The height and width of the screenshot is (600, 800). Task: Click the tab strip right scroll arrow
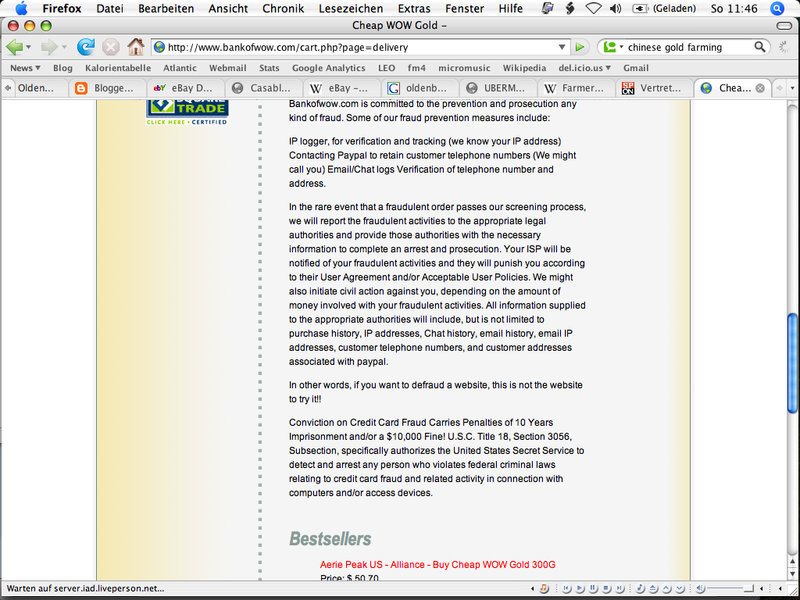[x=780, y=88]
